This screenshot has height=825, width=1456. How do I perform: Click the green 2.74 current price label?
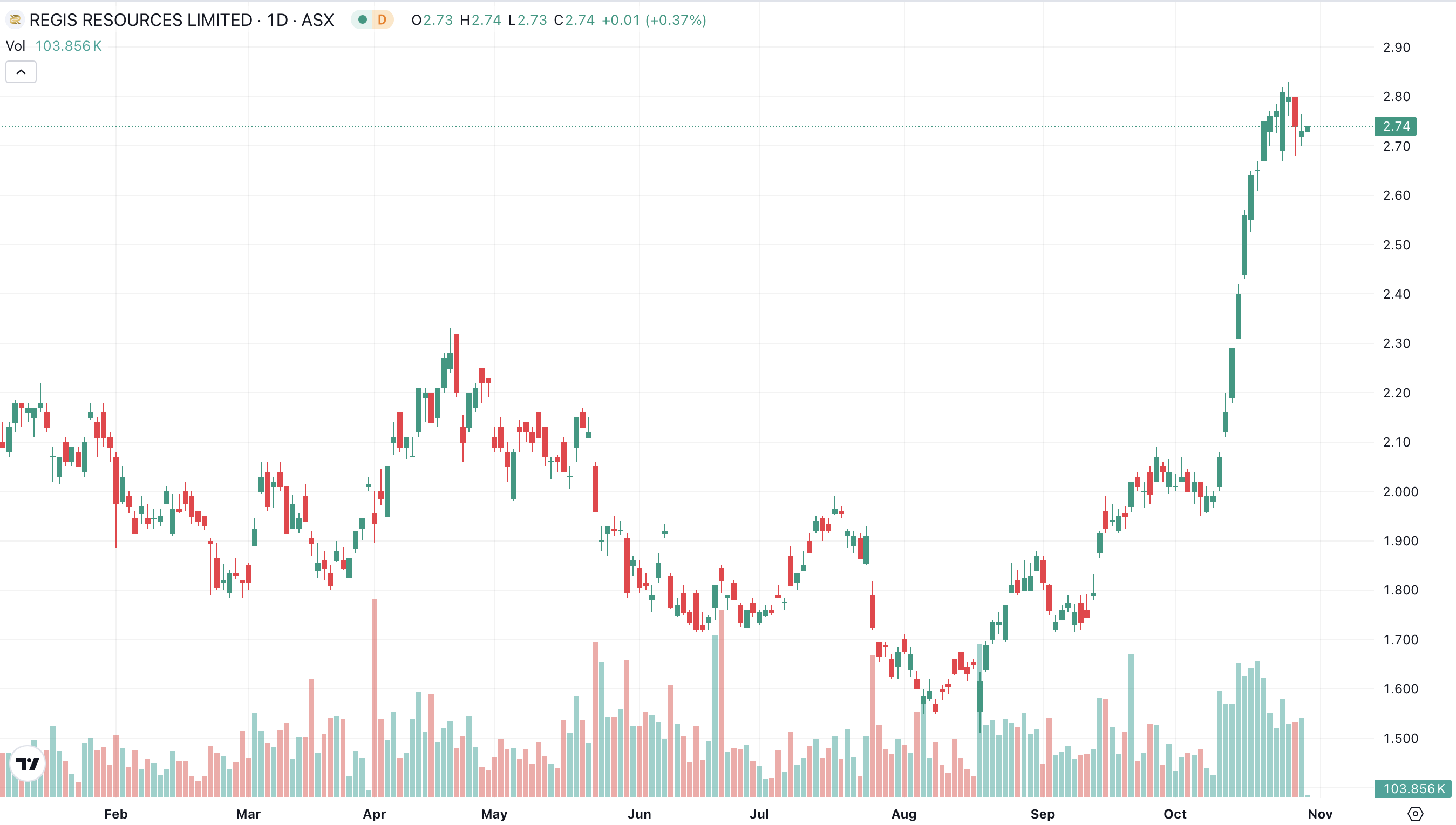(1396, 126)
